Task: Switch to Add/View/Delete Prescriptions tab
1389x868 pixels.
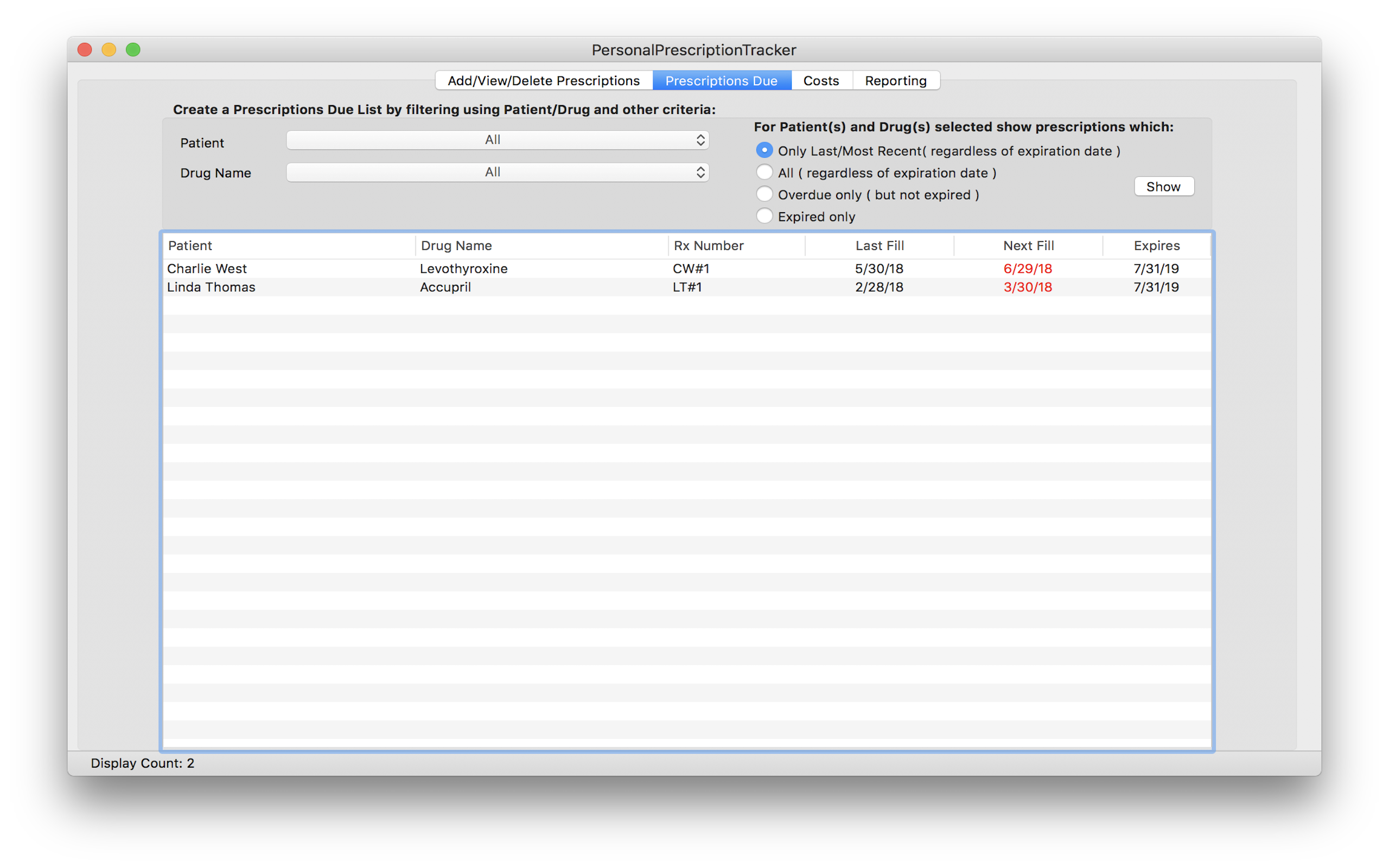Action: coord(543,81)
